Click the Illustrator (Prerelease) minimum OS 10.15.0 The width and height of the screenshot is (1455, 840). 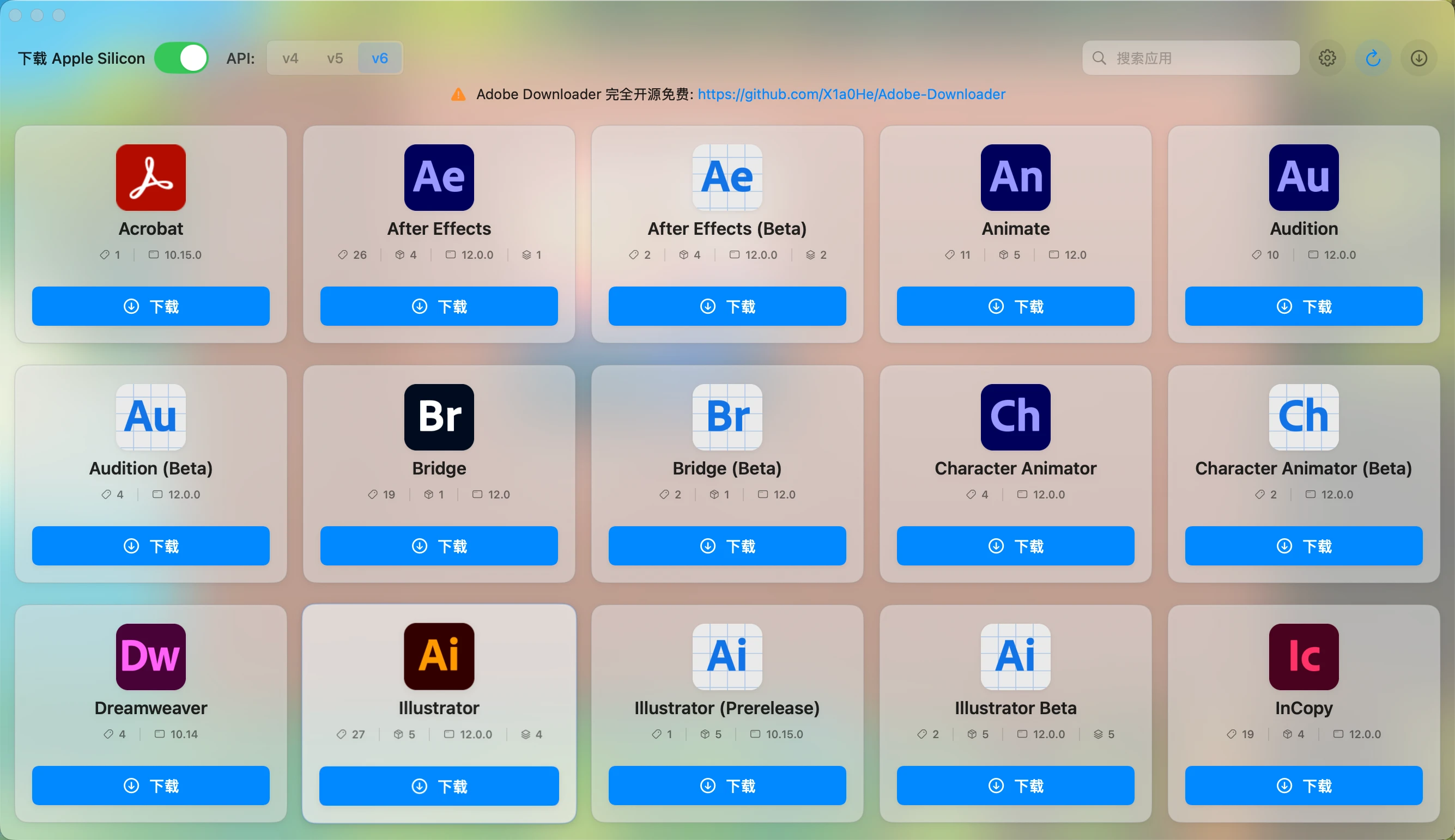(776, 734)
